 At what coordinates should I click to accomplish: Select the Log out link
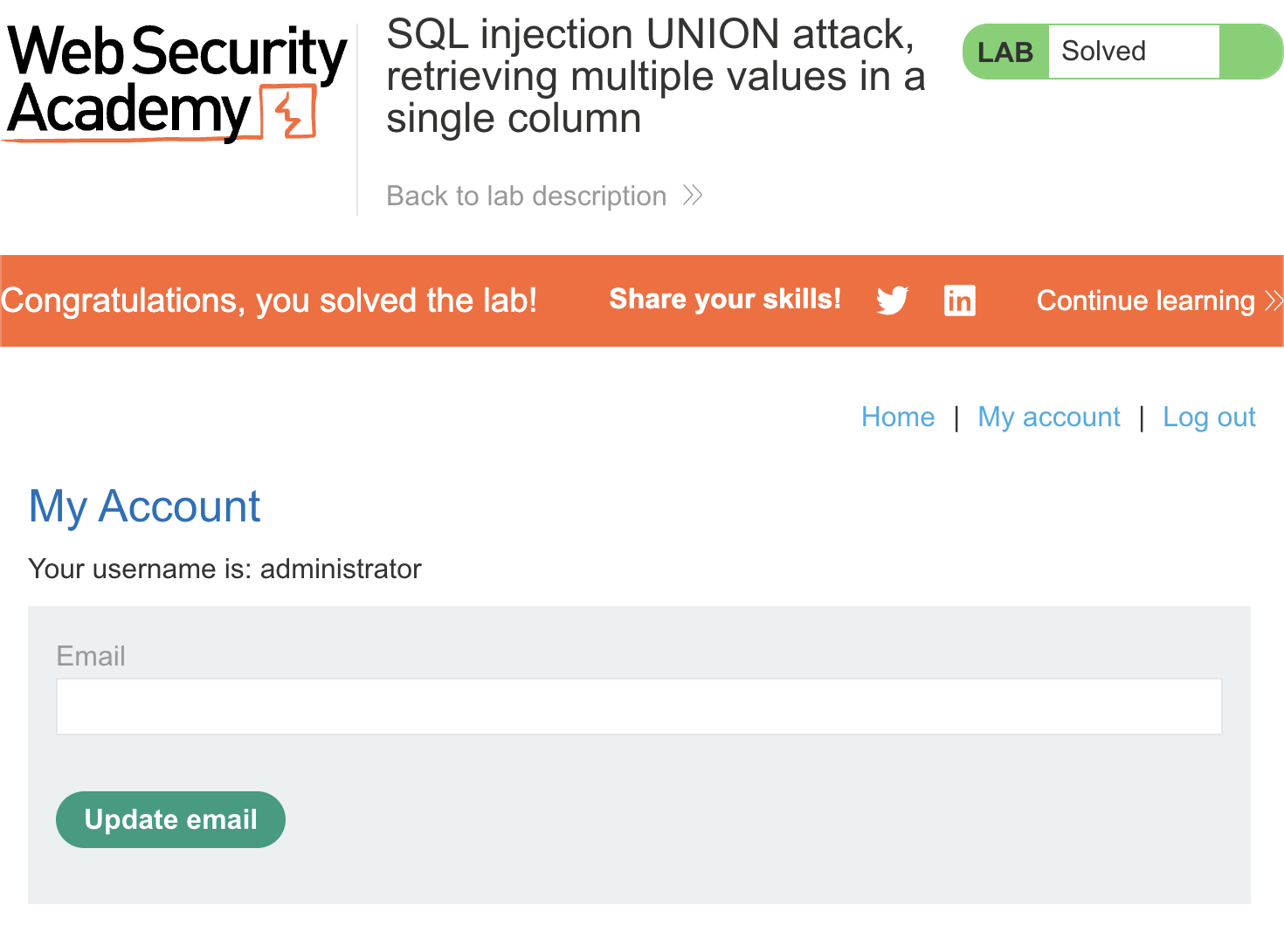(x=1209, y=417)
